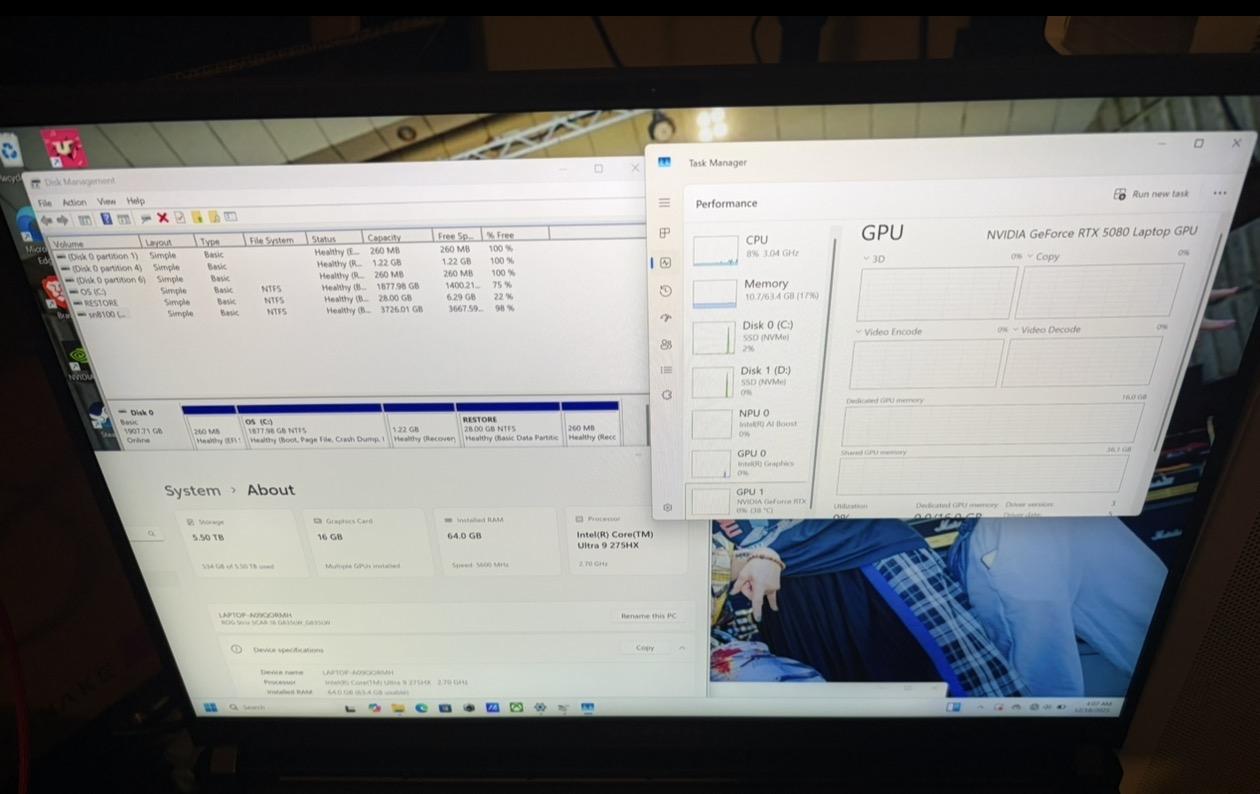Sort by File System column header
This screenshot has width=1260, height=794.
pos(276,240)
